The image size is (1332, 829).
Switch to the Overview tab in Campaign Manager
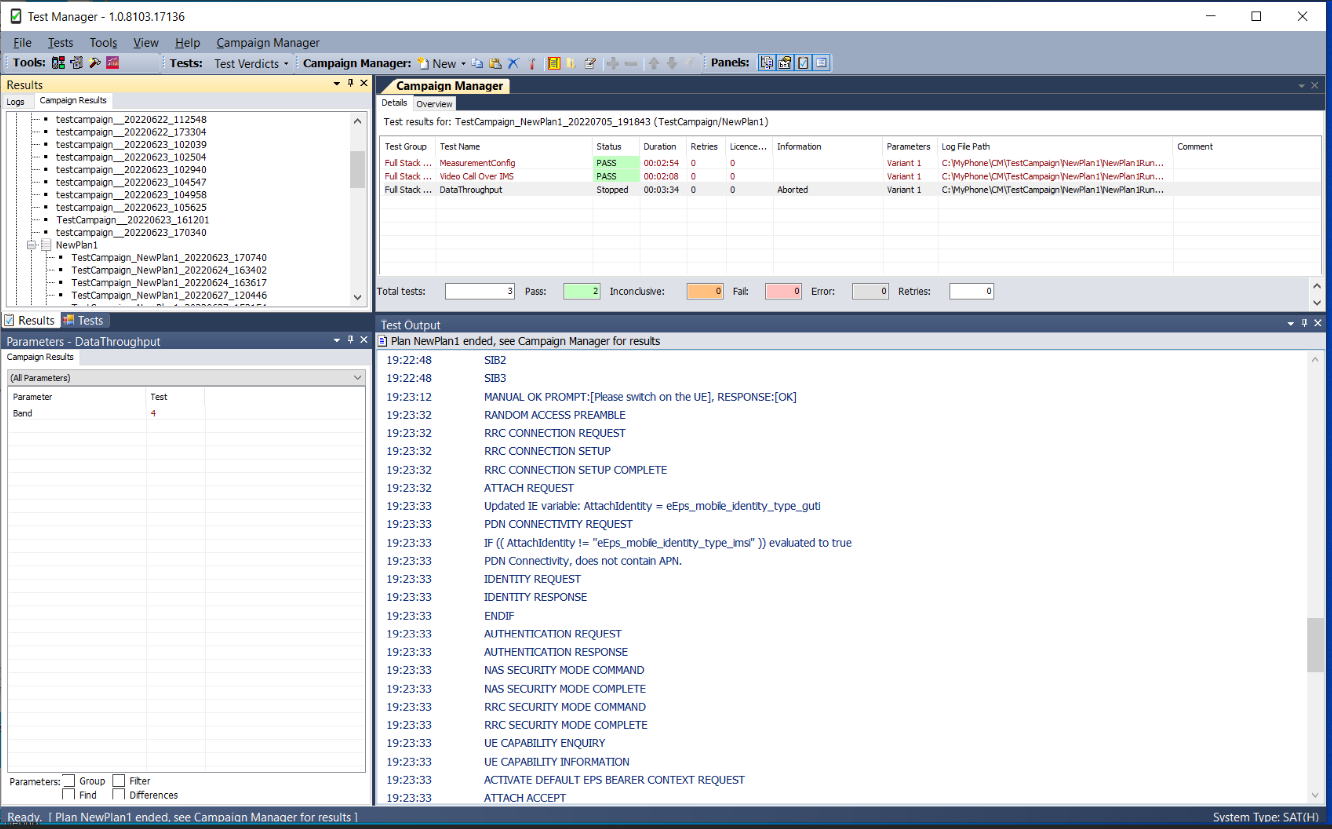pyautogui.click(x=434, y=103)
